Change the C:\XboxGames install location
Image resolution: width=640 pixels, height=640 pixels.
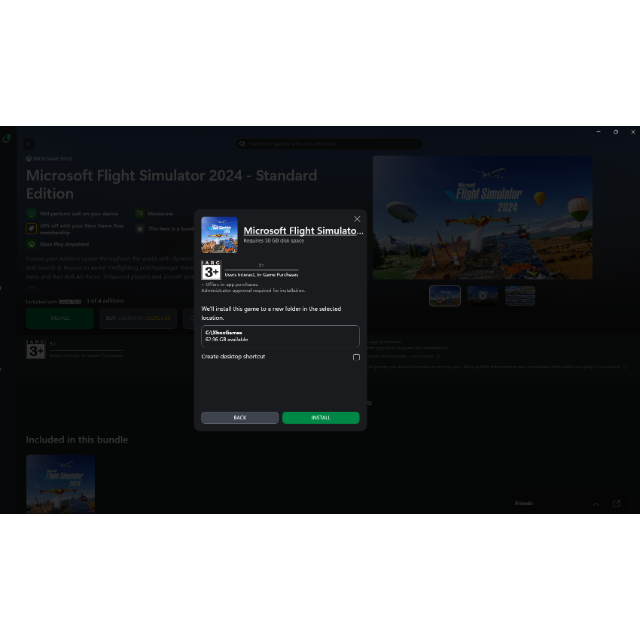pyautogui.click(x=280, y=336)
